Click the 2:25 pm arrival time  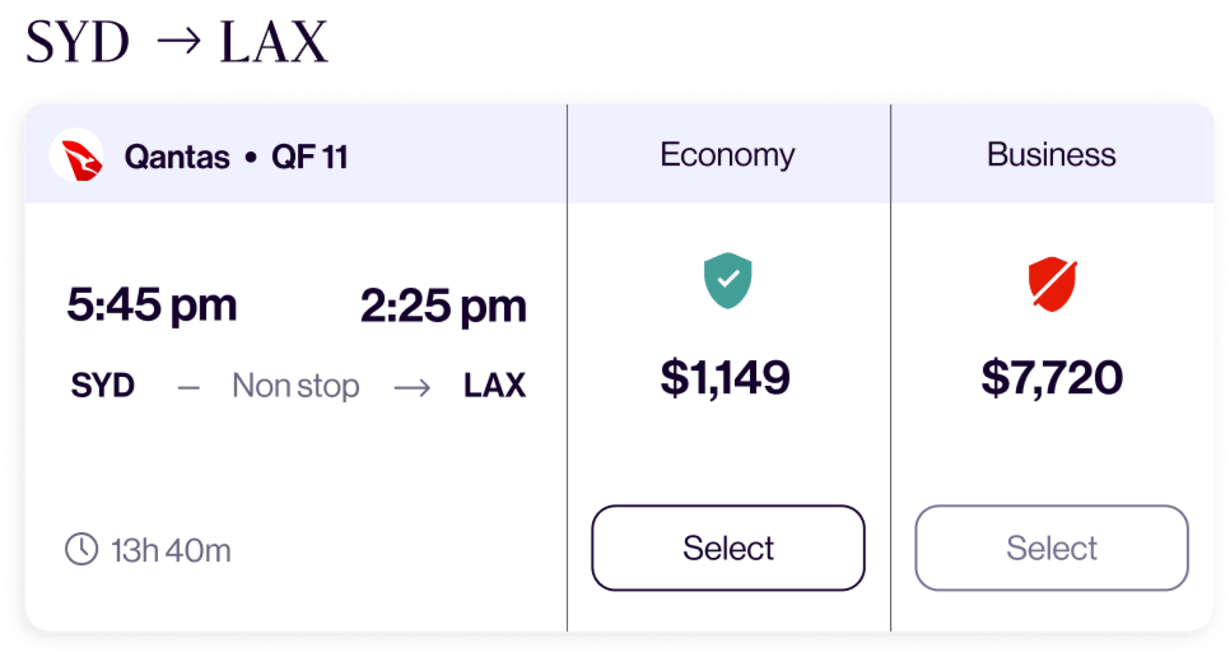tap(443, 307)
